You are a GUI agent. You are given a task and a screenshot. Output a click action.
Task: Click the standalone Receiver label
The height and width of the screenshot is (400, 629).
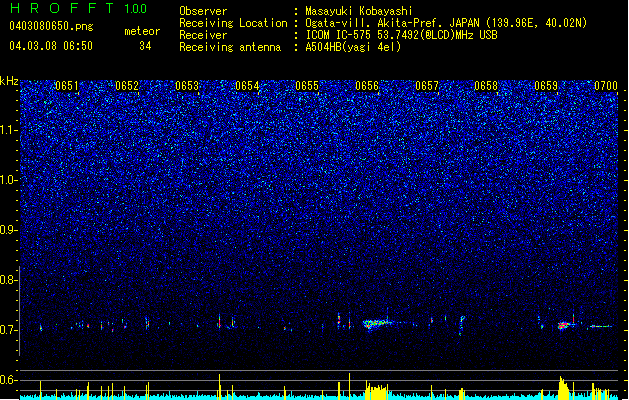click(203, 35)
